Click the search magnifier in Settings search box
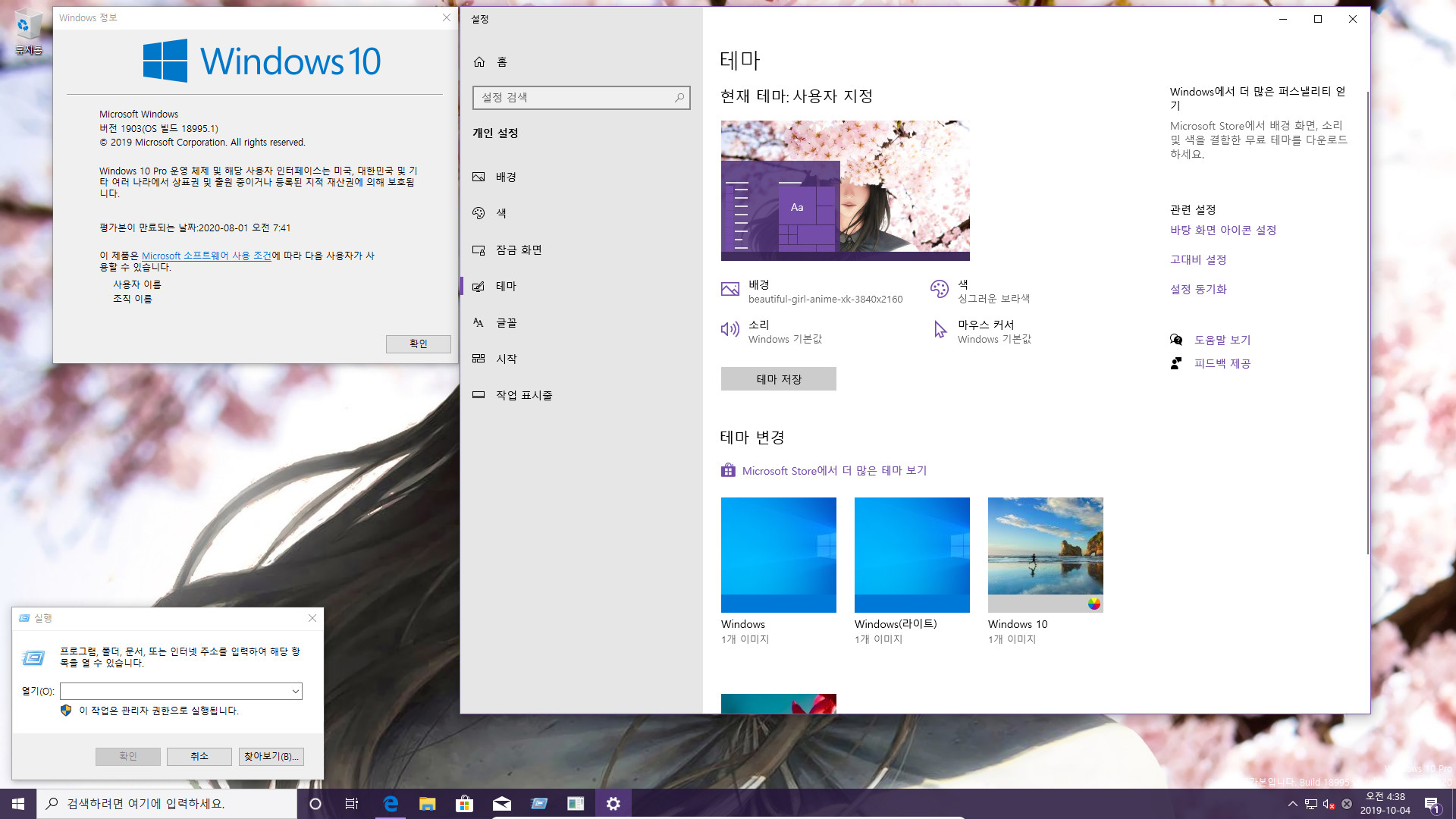Viewport: 1456px width, 819px height. pyautogui.click(x=679, y=97)
